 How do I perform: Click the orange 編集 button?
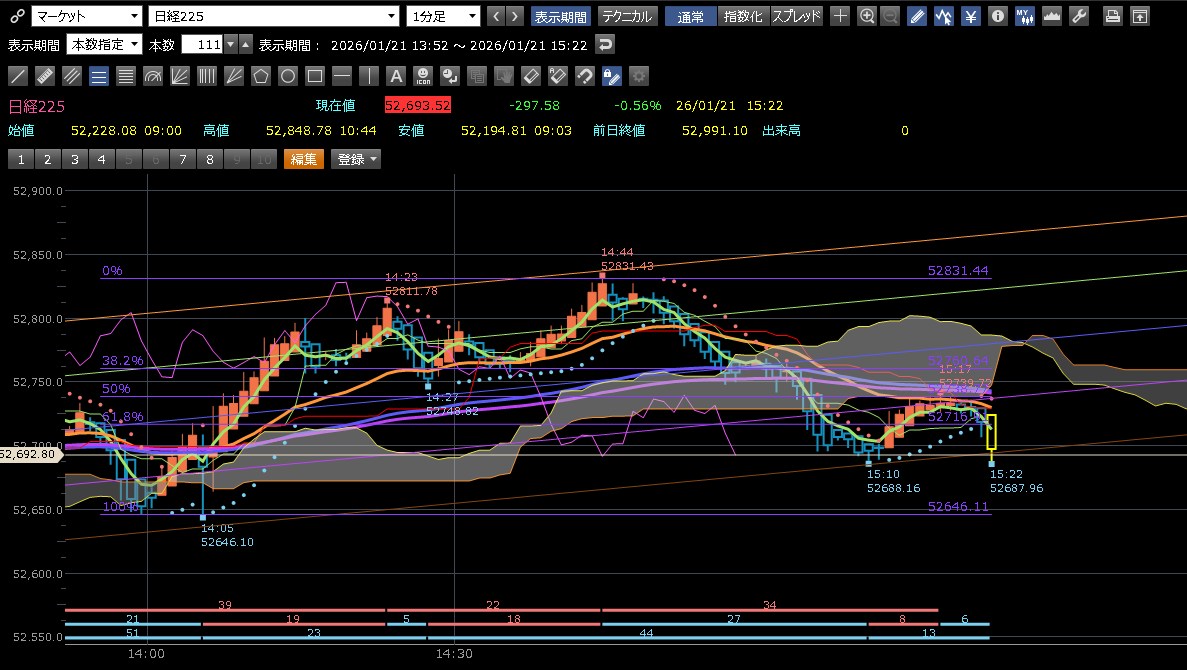click(x=304, y=159)
